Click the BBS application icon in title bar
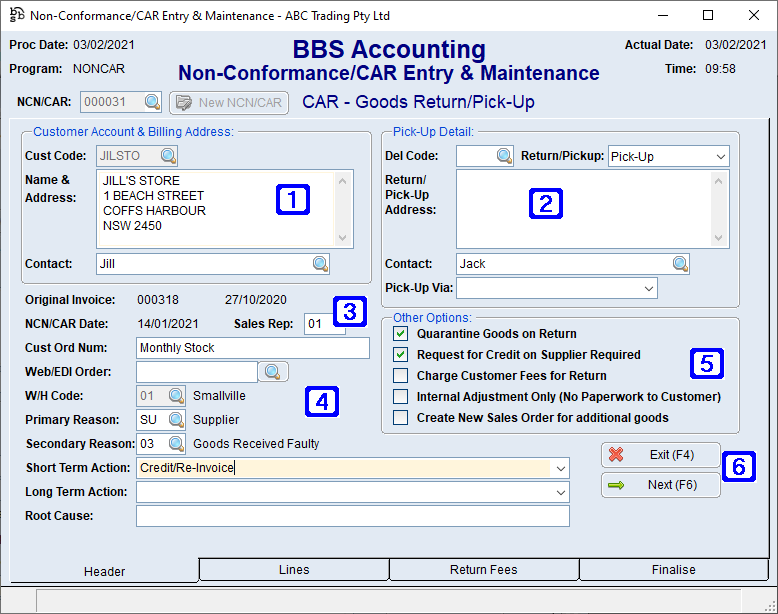 coord(17,15)
